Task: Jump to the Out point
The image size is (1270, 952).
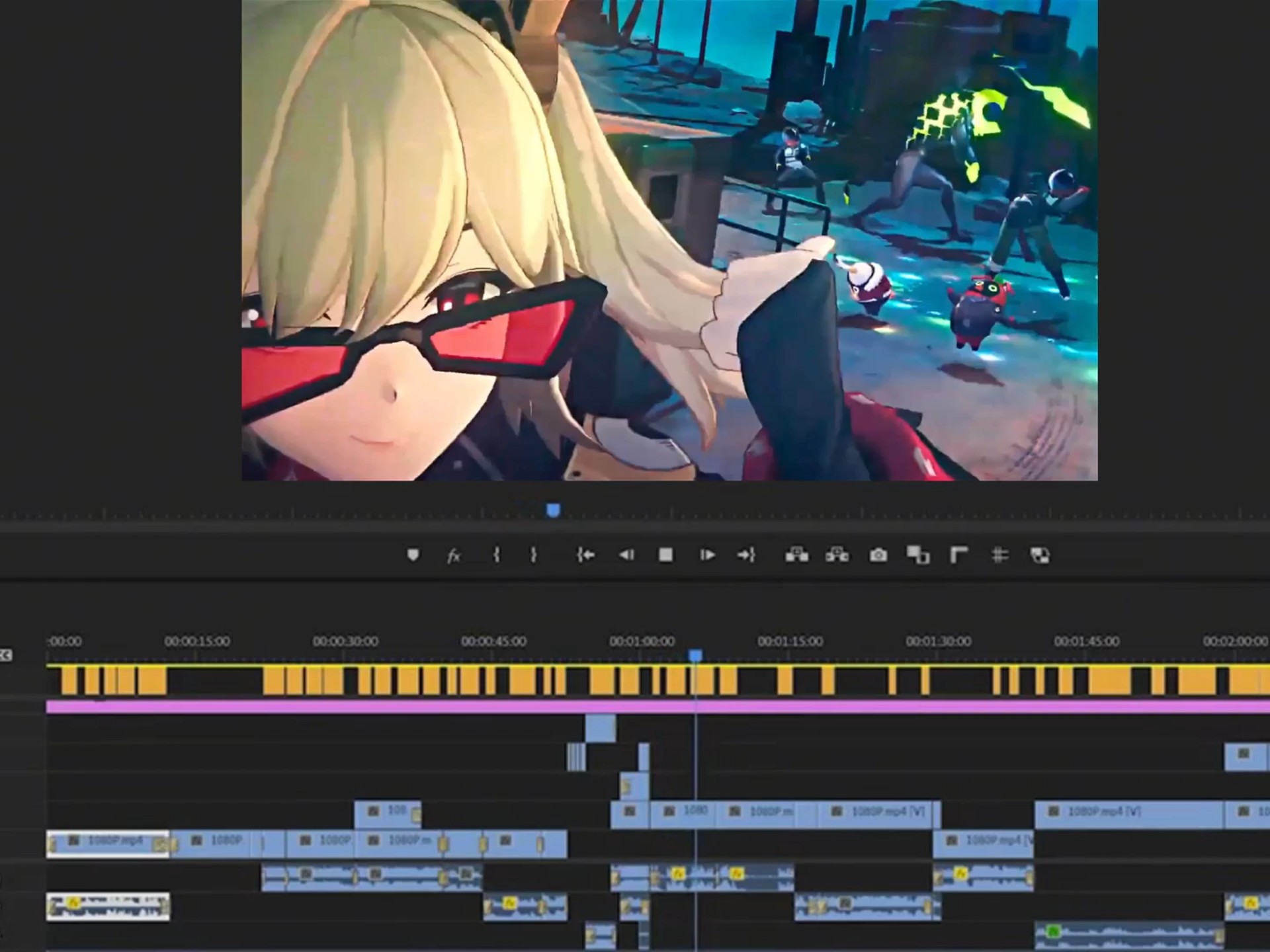Action: coord(746,555)
